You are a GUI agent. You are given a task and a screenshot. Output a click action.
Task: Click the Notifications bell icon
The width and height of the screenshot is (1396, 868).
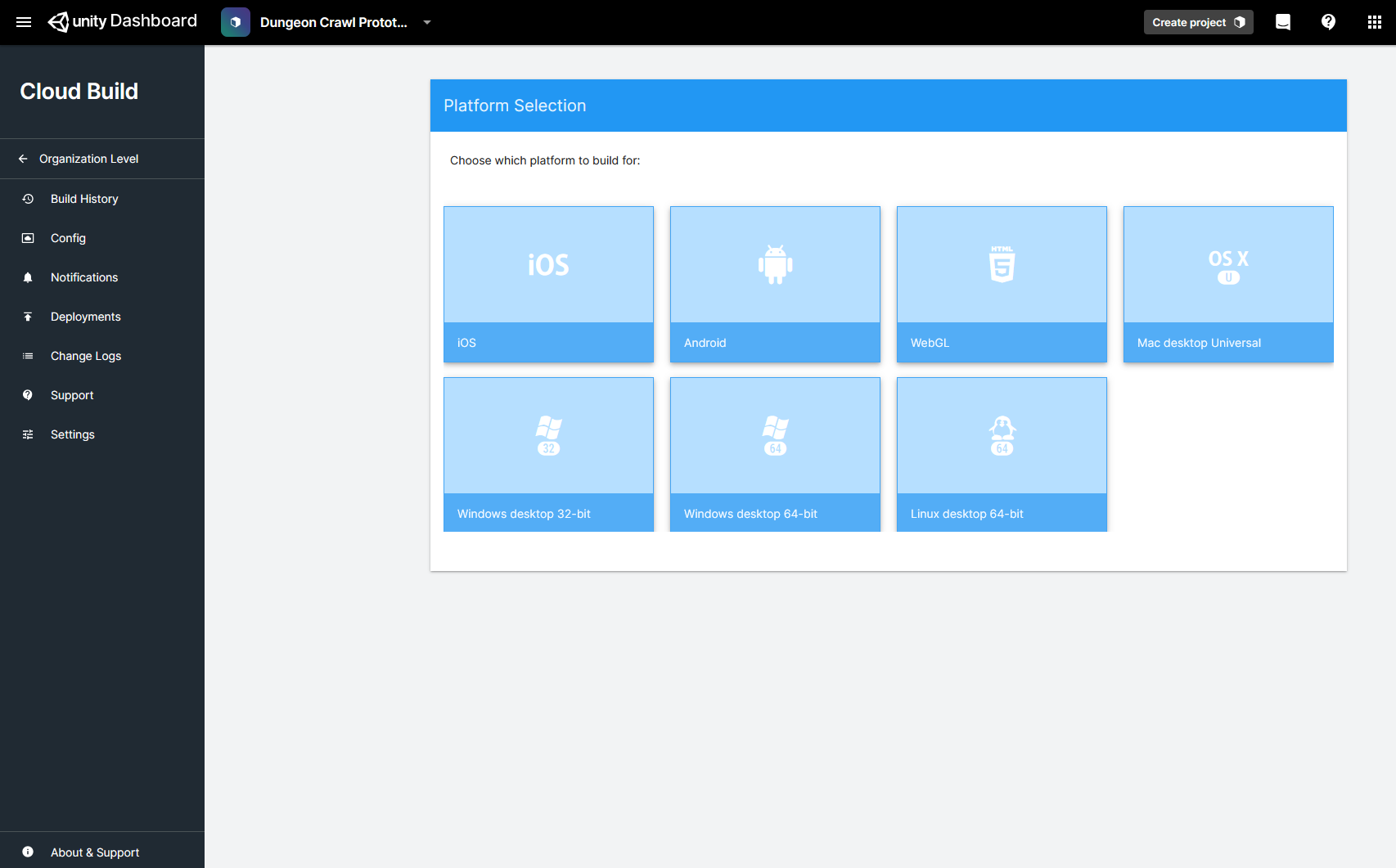pyautogui.click(x=28, y=277)
